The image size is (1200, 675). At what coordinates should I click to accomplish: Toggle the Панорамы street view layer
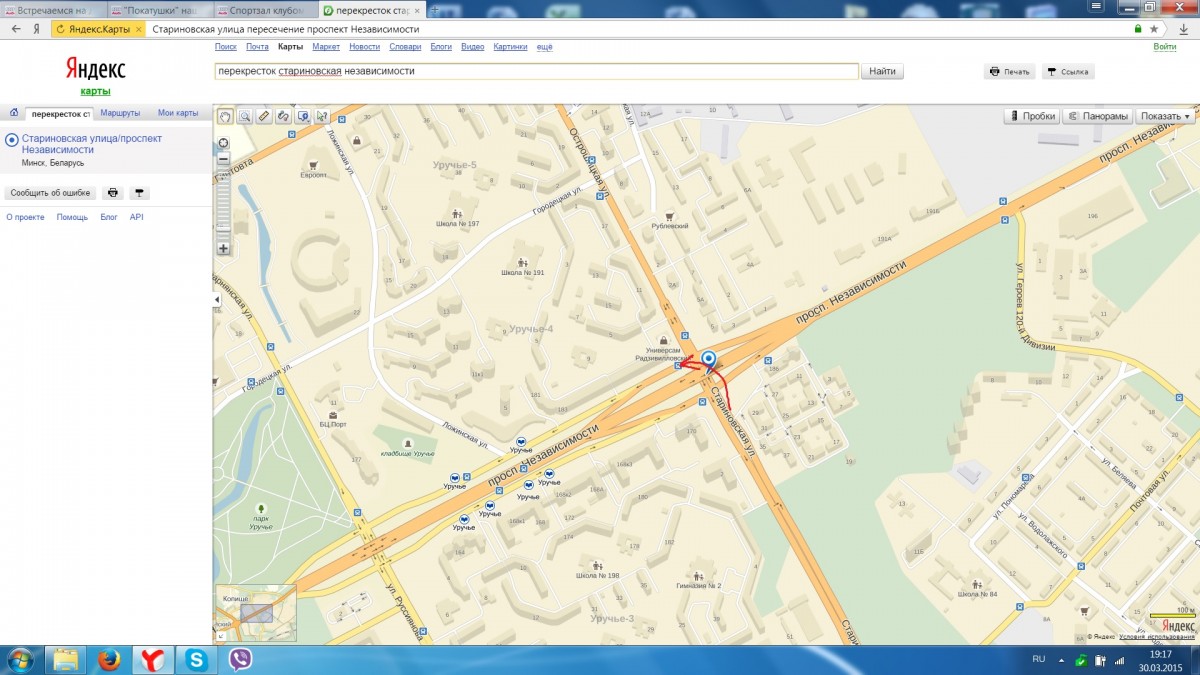tap(1098, 116)
